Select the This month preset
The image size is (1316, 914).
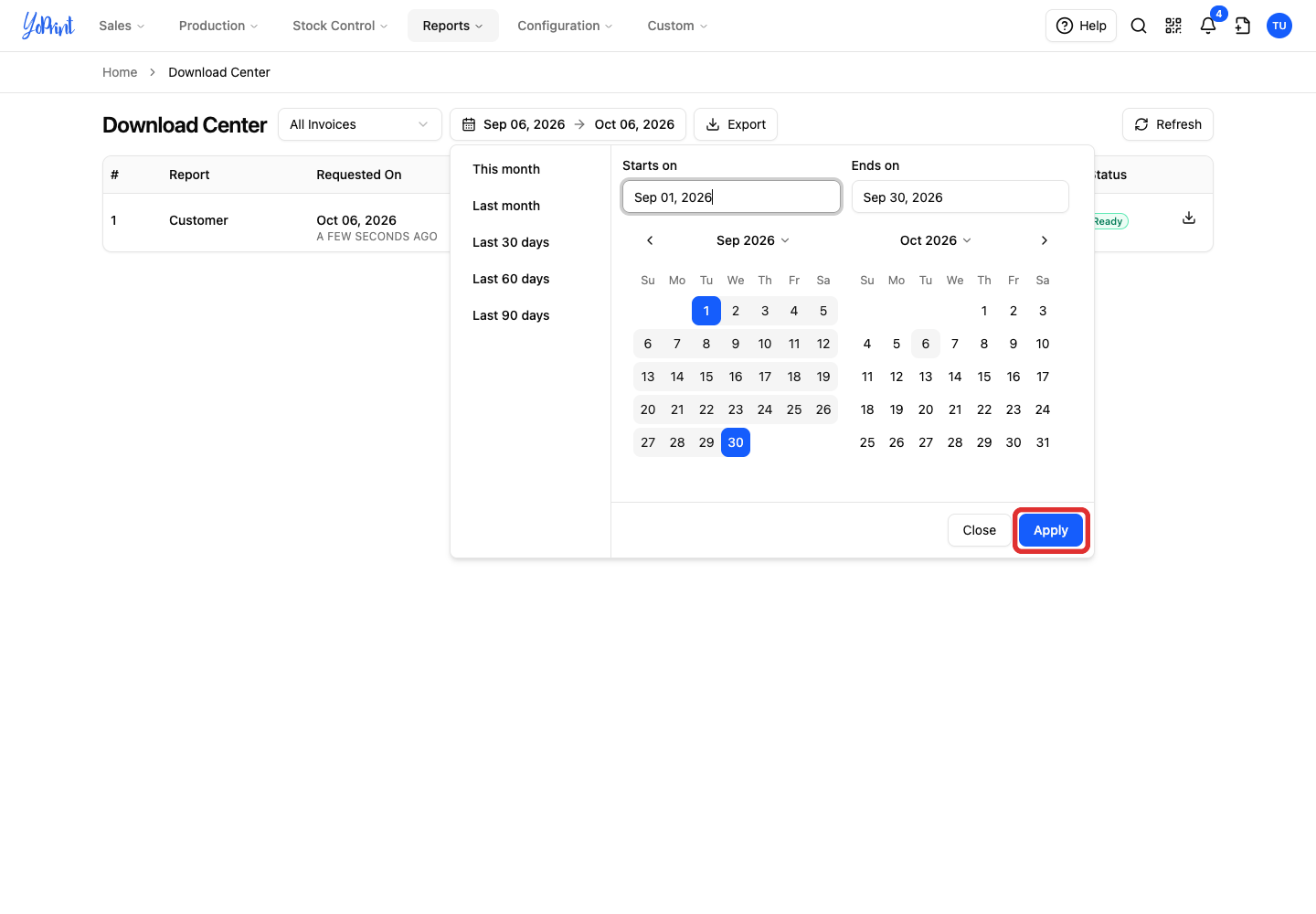[x=506, y=169]
